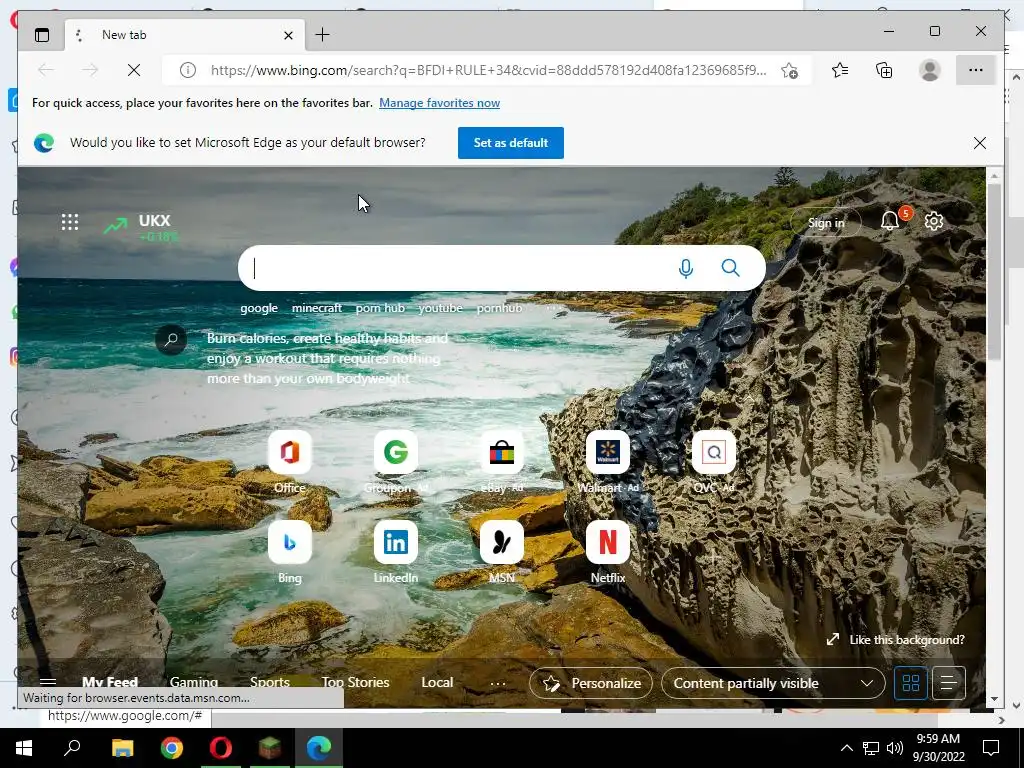Viewport: 1024px width, 768px height.
Task: Open the profile avatar icon
Action: (929, 70)
